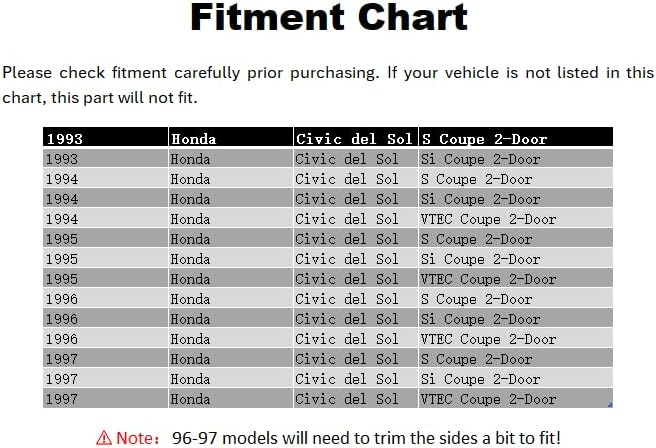
Task: Select the last row VTEC Coupe 2-Door cell
Action: (x=516, y=399)
